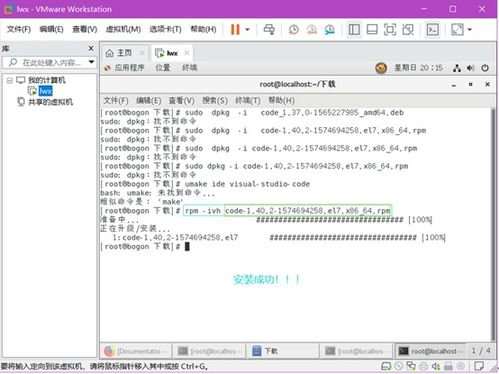This screenshot has height=374, width=499.
Task: Select 共享的虚拟机 in the library
Action: (x=50, y=102)
